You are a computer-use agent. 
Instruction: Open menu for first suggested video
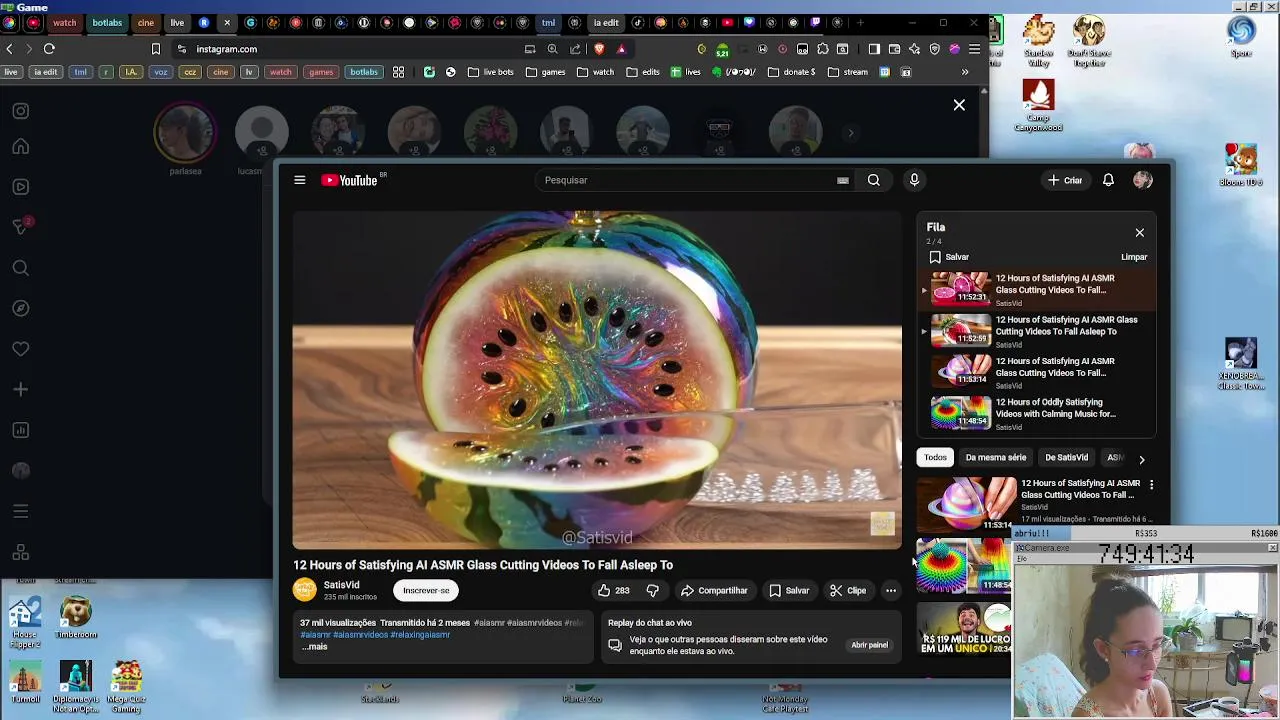1151,484
